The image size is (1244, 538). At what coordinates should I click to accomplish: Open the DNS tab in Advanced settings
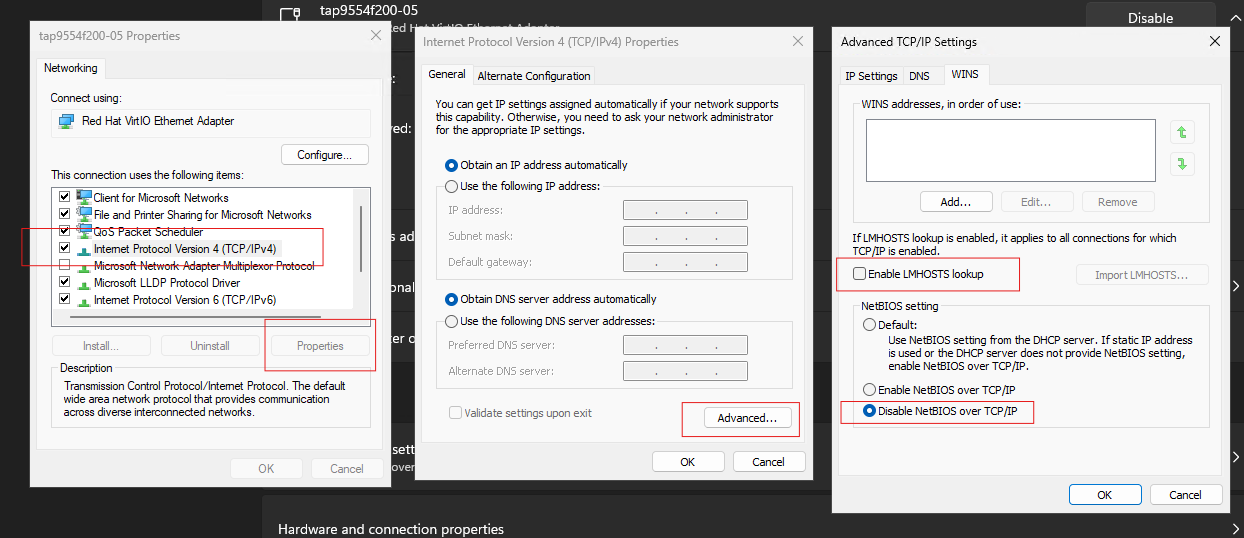coord(919,76)
